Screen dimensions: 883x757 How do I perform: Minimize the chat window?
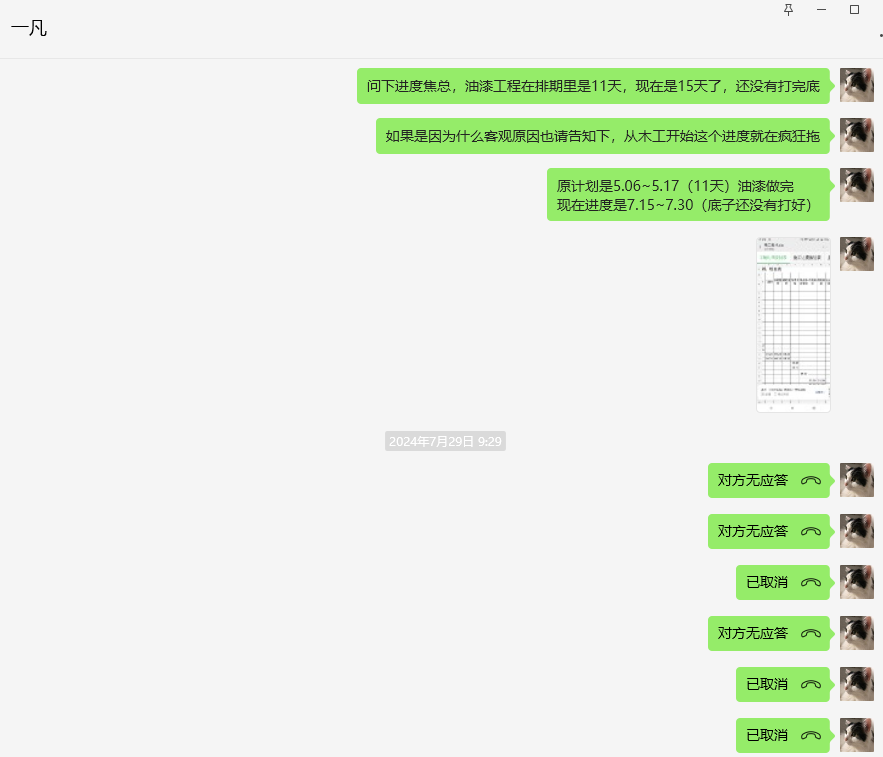tap(821, 9)
